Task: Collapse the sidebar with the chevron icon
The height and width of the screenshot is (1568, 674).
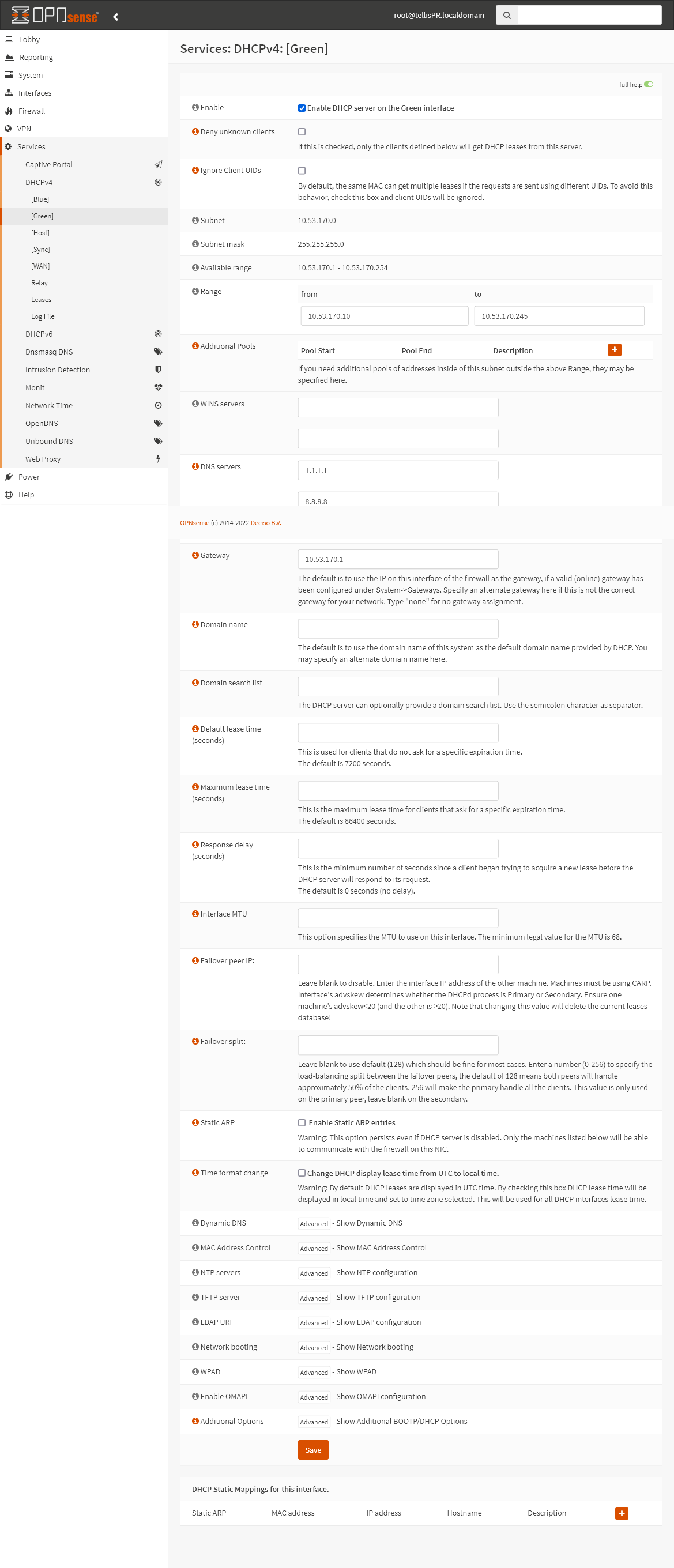Action: [116, 17]
